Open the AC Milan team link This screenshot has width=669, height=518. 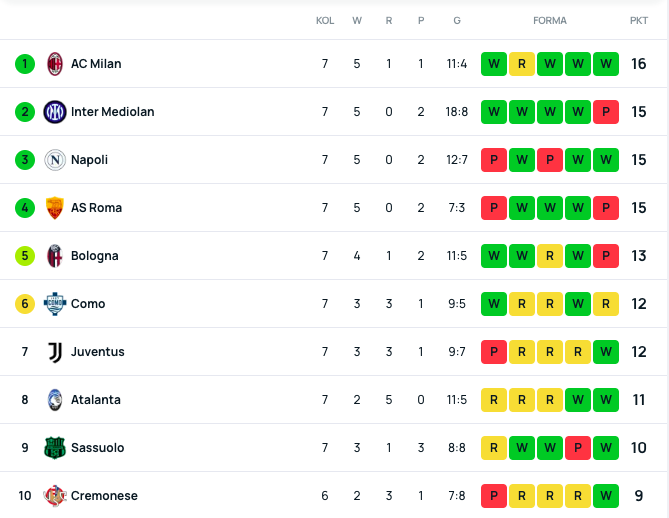point(96,64)
